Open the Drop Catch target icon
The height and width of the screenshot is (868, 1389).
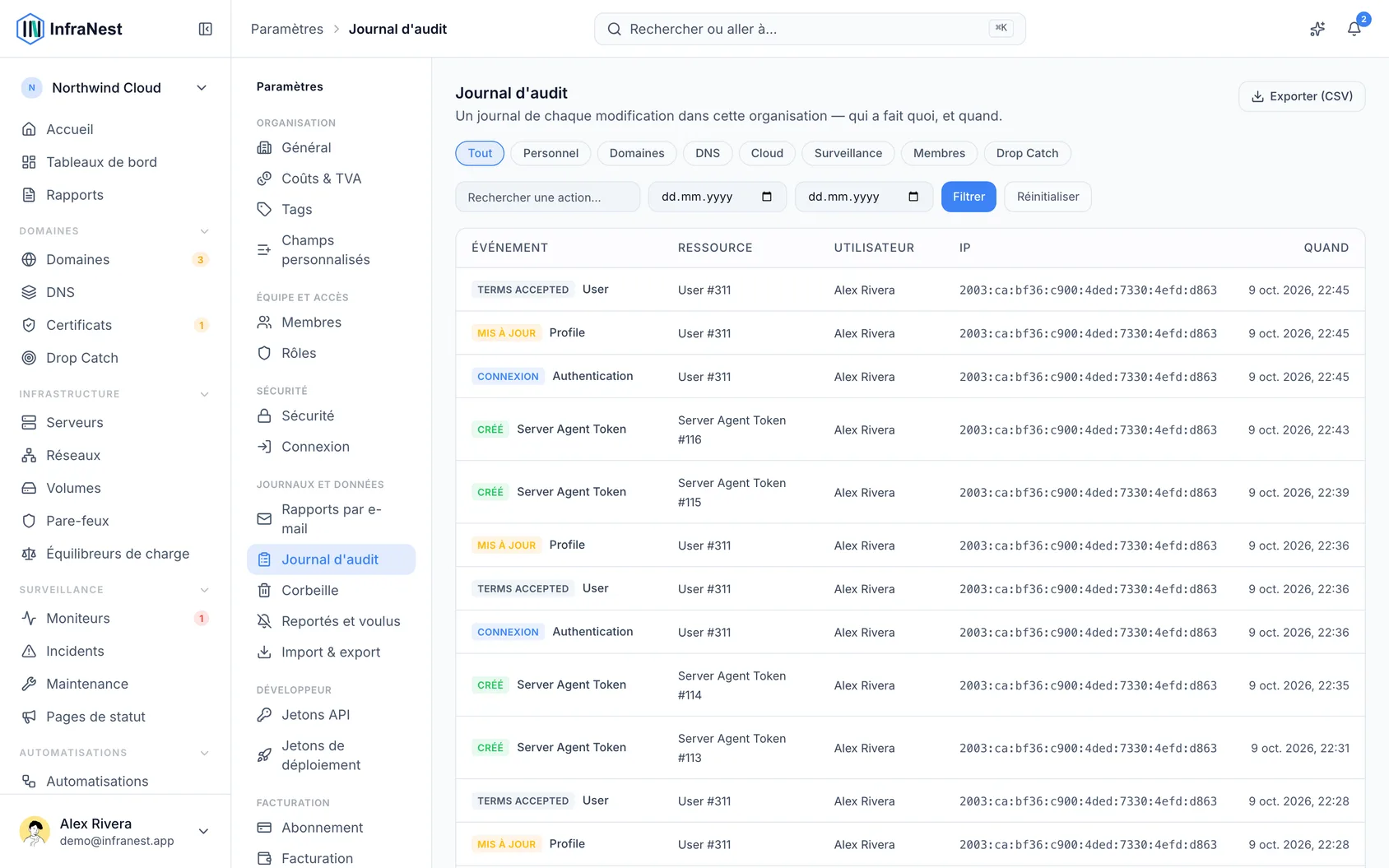tap(29, 358)
